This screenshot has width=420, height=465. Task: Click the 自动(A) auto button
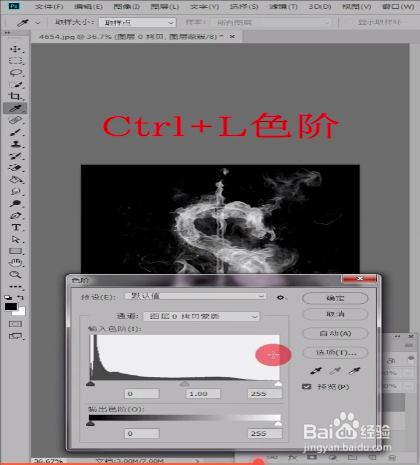pos(335,333)
